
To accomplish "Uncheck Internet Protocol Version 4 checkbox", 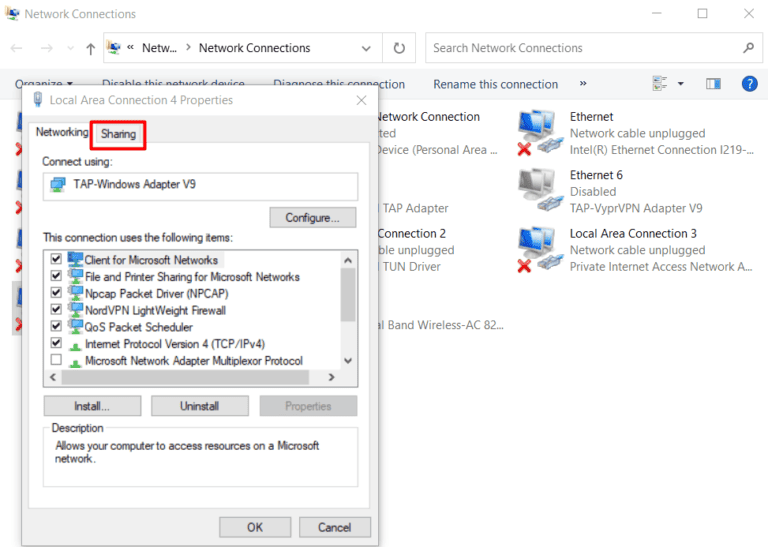I will click(56, 342).
